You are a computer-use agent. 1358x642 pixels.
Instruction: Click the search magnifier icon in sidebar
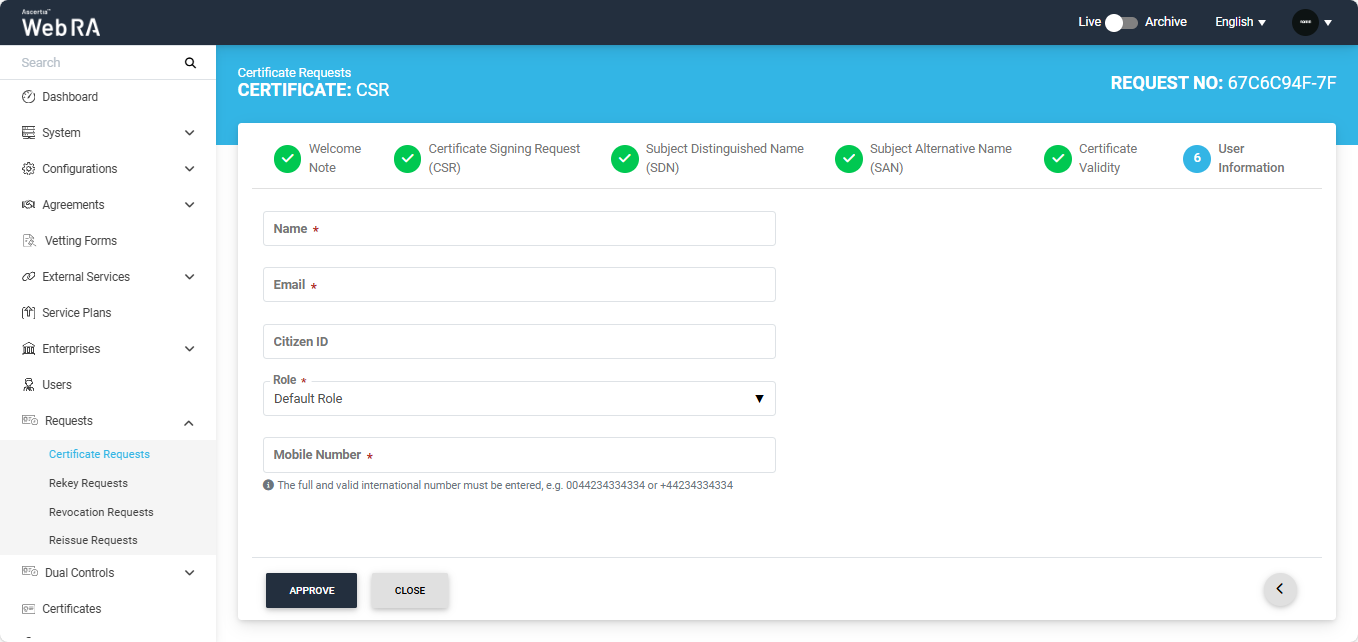click(190, 63)
